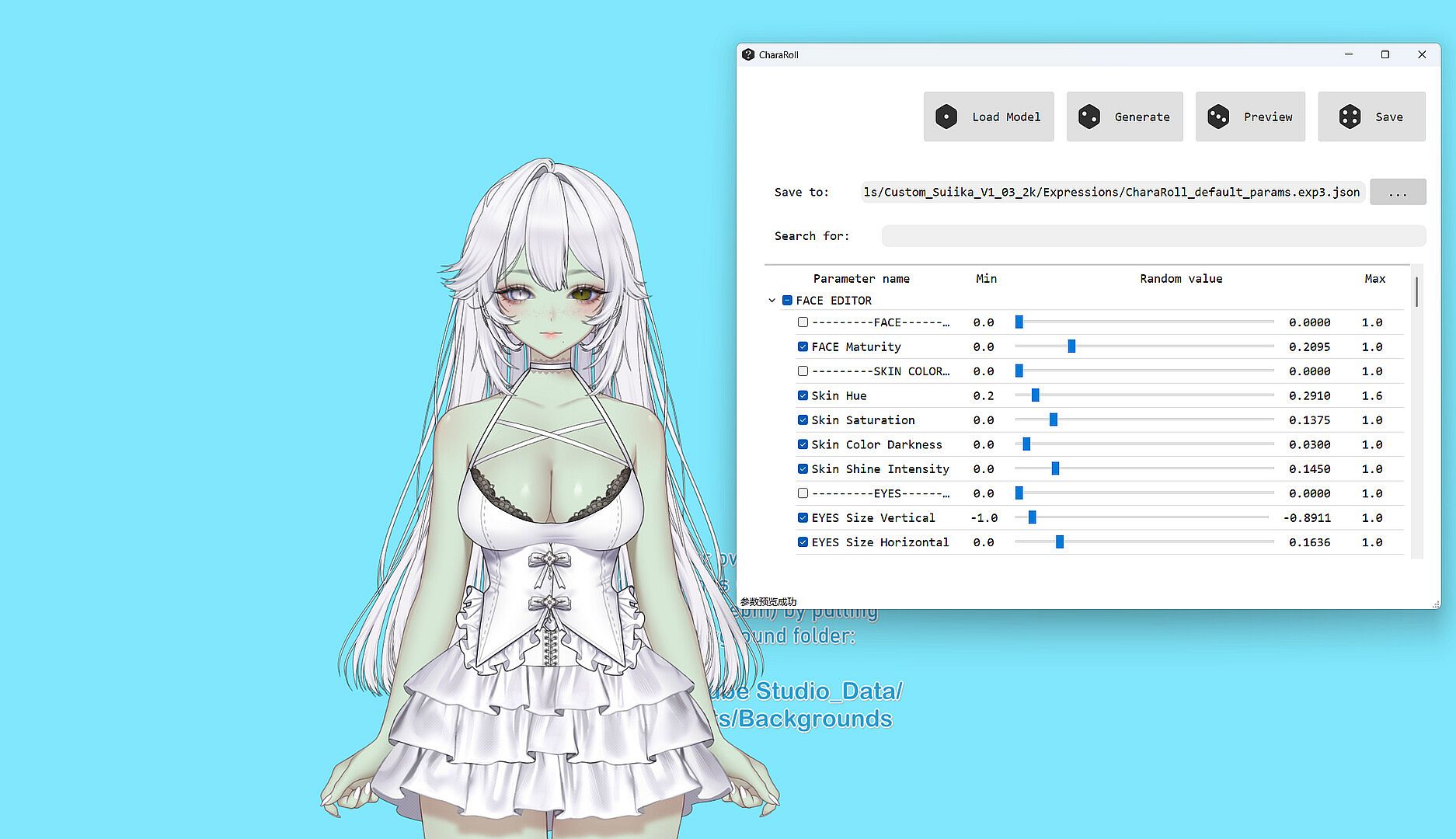The width and height of the screenshot is (1456, 839).
Task: Click the Generate button
Action: tap(1124, 117)
